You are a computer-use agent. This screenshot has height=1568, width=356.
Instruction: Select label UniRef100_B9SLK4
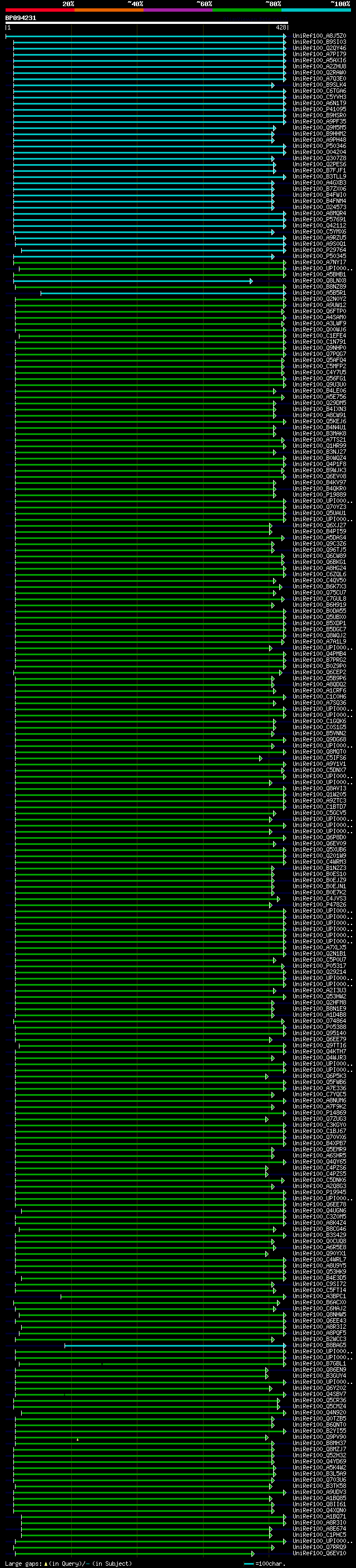tap(319, 85)
